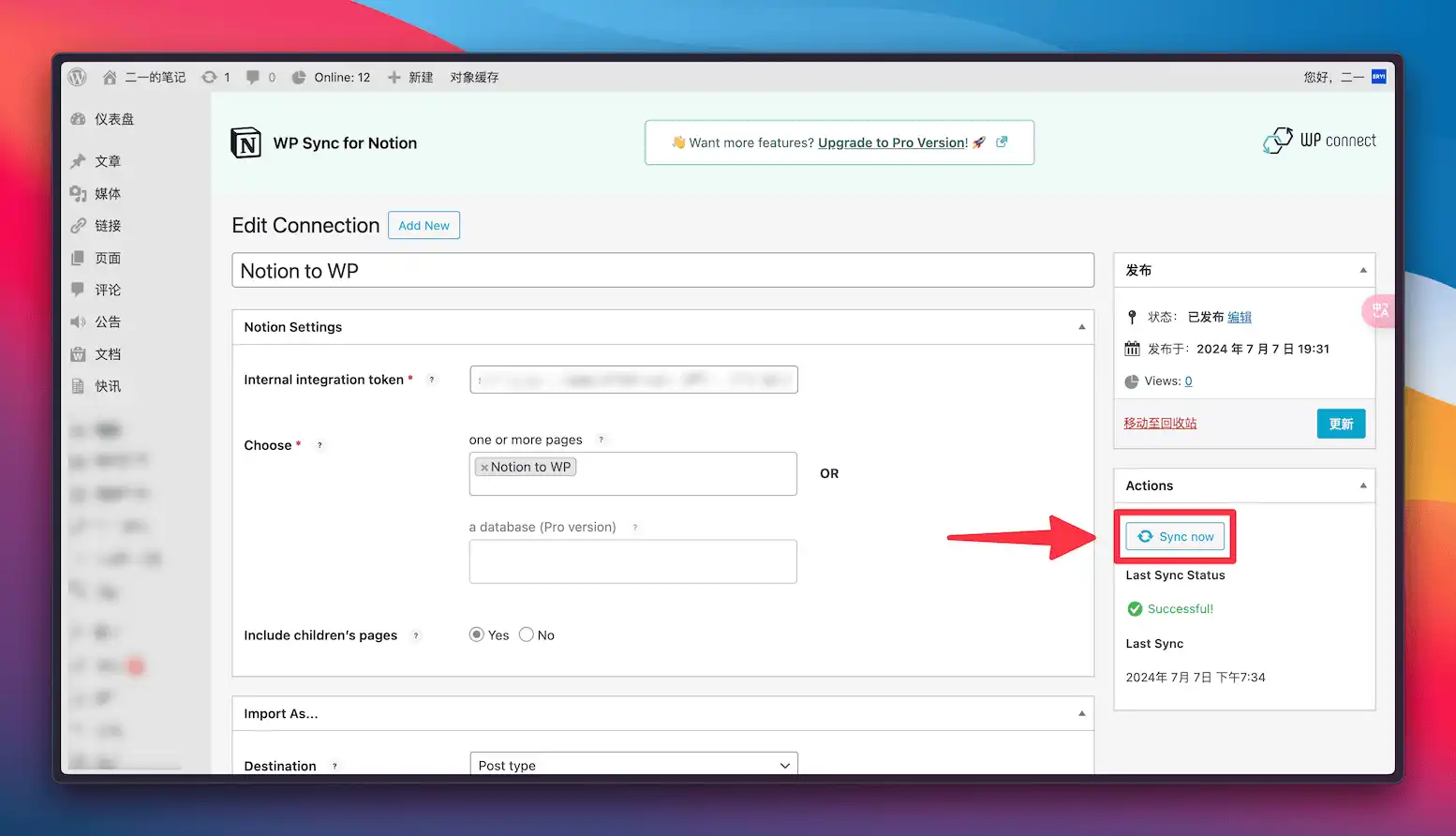Click the help icon beside Internal integration token
1456x836 pixels.
432,380
